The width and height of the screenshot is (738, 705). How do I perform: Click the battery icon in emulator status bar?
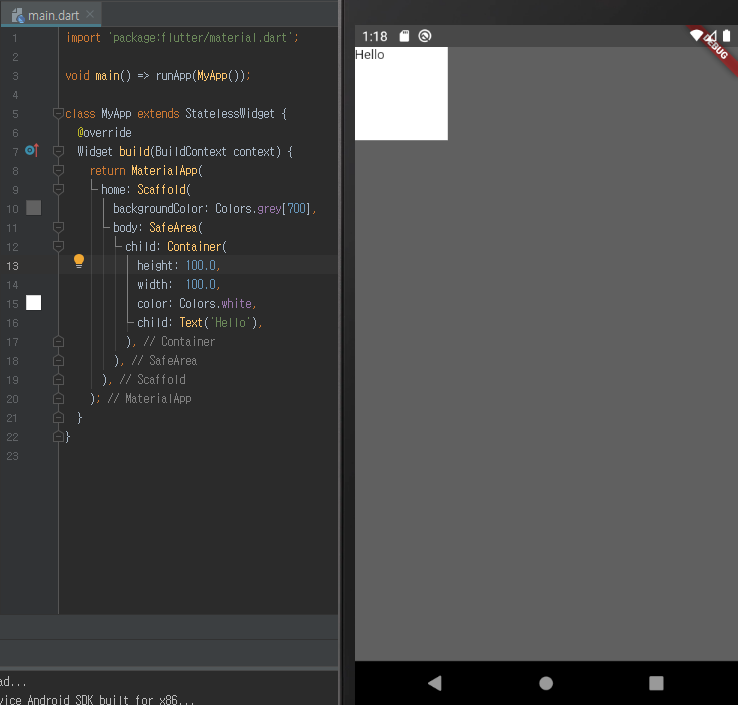point(727,36)
